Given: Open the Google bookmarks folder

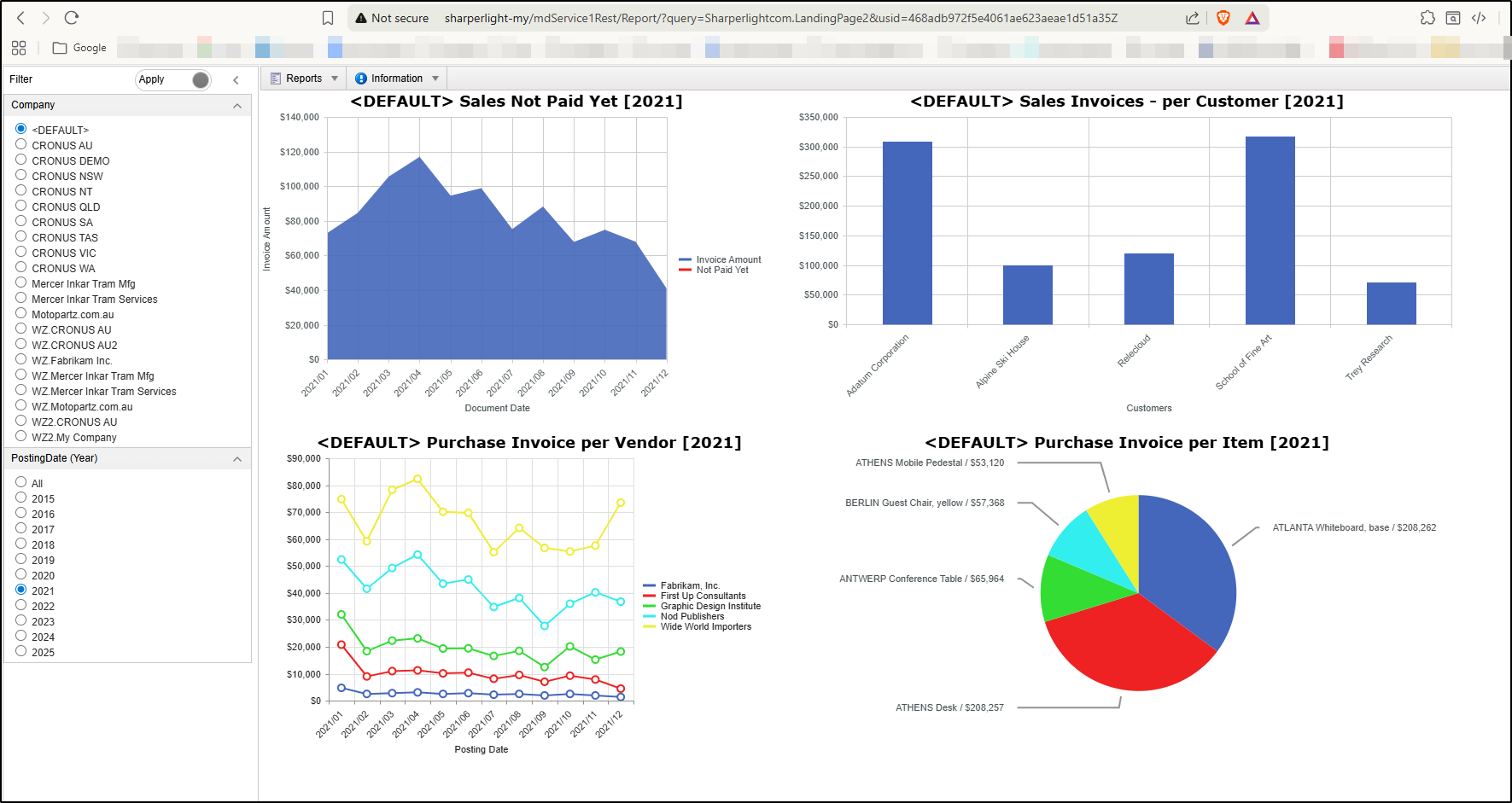Looking at the screenshot, I should tap(79, 48).
